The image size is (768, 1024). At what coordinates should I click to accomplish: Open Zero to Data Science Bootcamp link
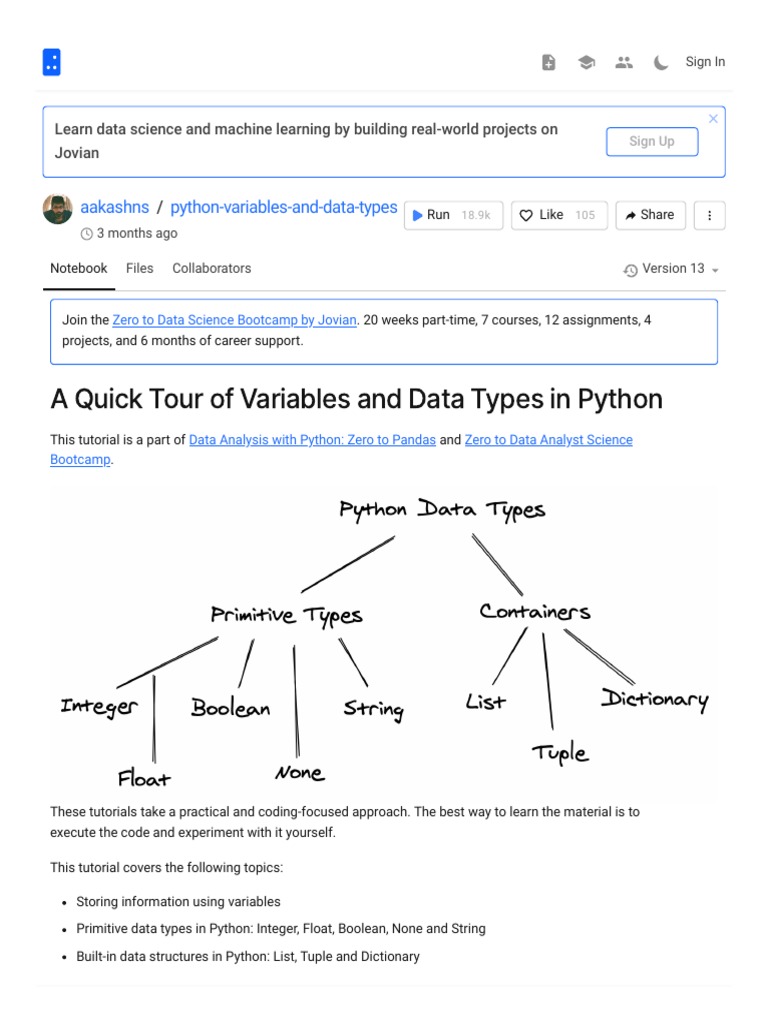click(x=234, y=320)
